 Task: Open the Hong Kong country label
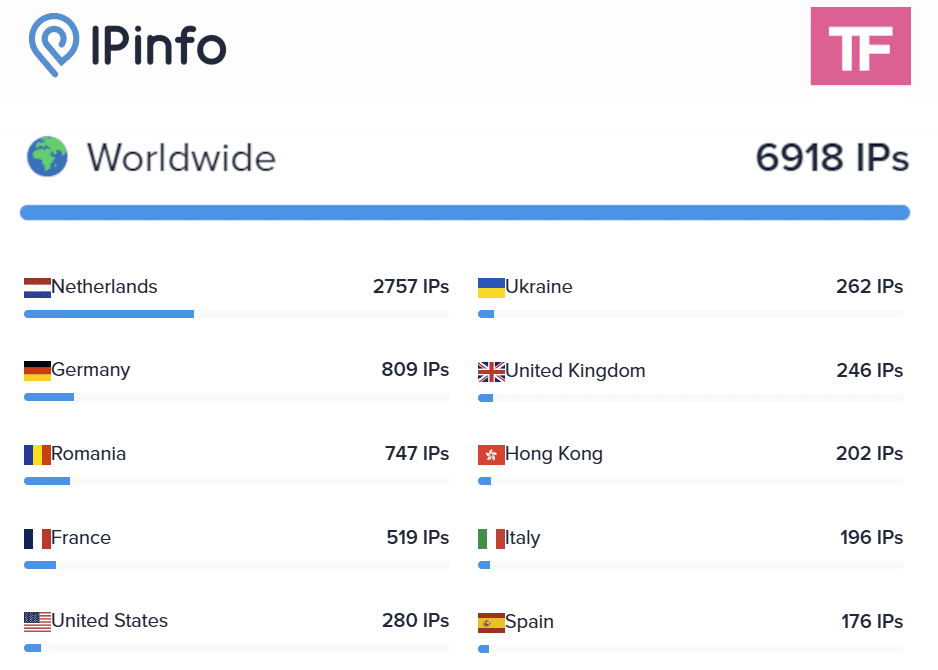[554, 454]
